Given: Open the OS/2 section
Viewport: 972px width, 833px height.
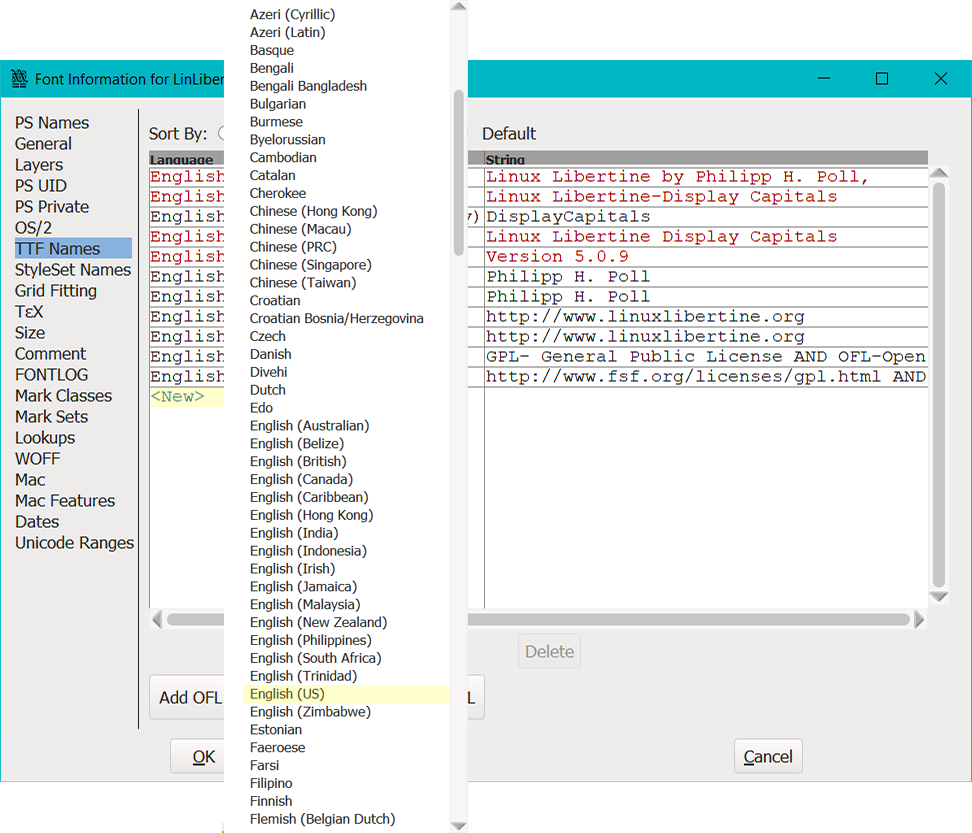Looking at the screenshot, I should click(x=33, y=228).
